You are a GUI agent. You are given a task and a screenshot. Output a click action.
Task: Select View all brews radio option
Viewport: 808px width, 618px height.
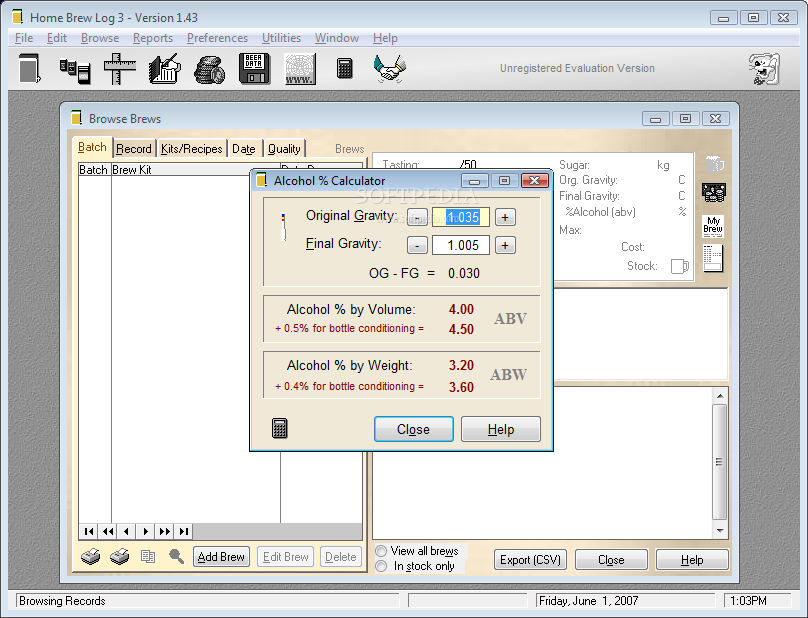pyautogui.click(x=381, y=551)
